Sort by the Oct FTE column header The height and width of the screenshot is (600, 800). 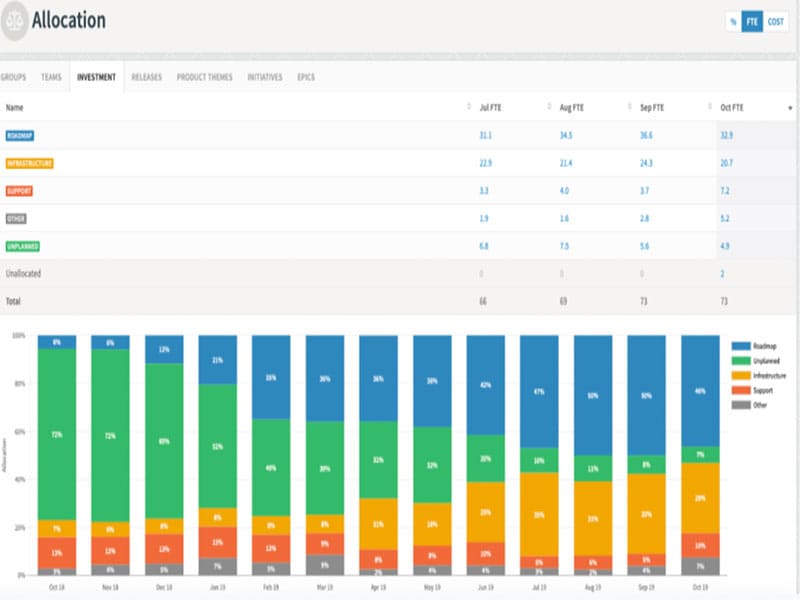coord(731,107)
